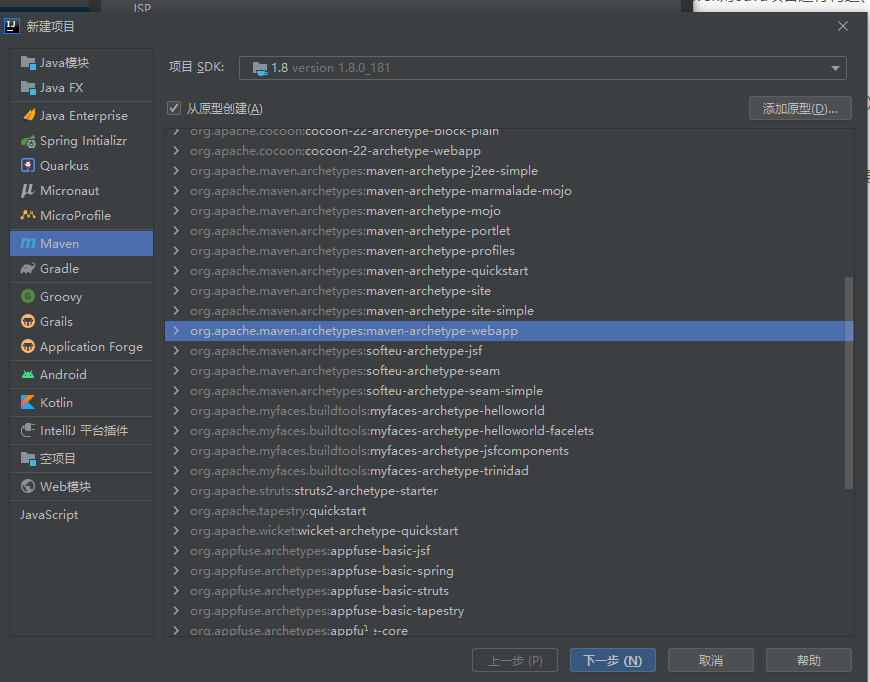Click the 添加原型(D)... button

(x=800, y=108)
